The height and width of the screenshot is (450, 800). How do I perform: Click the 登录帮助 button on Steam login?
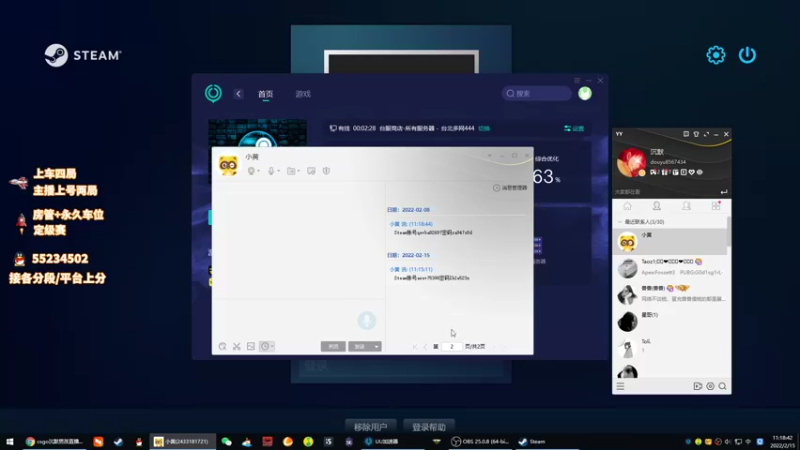point(429,427)
